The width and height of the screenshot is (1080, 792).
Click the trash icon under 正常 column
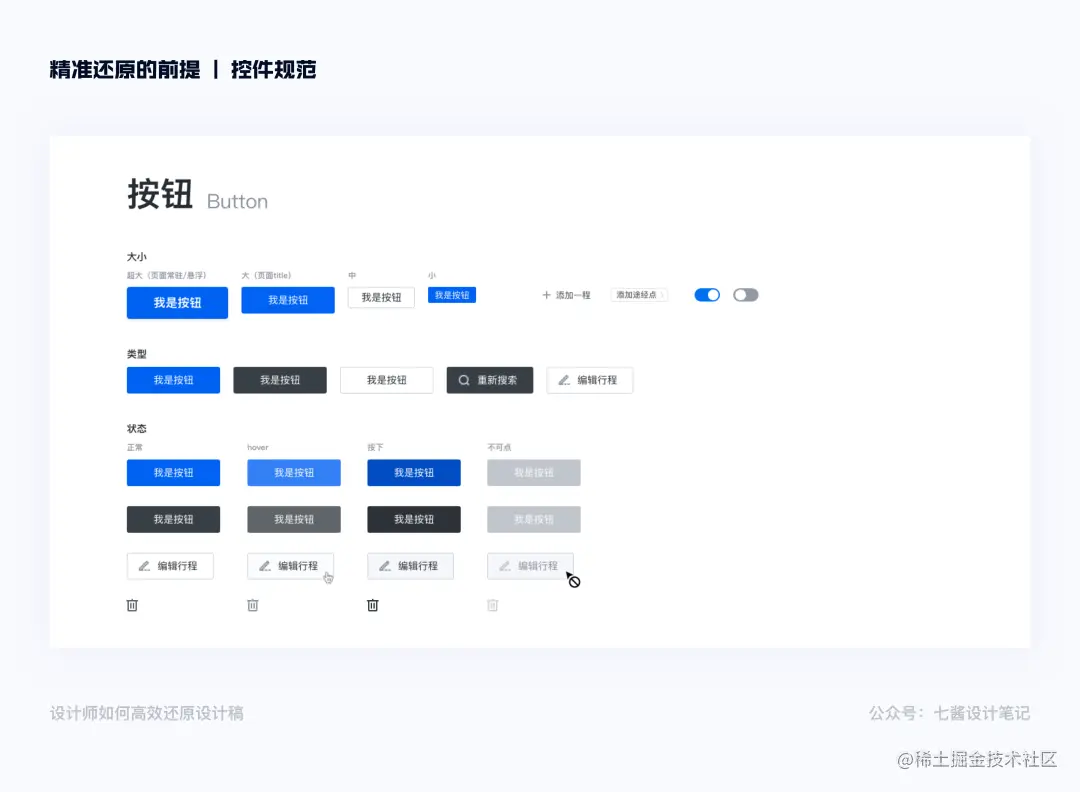[x=132, y=605]
